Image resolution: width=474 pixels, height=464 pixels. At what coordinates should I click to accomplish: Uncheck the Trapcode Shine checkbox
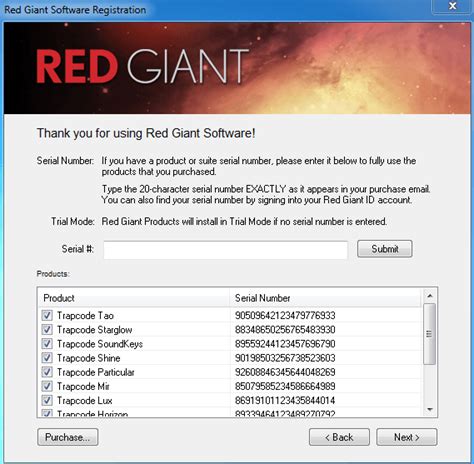pyautogui.click(x=47, y=358)
